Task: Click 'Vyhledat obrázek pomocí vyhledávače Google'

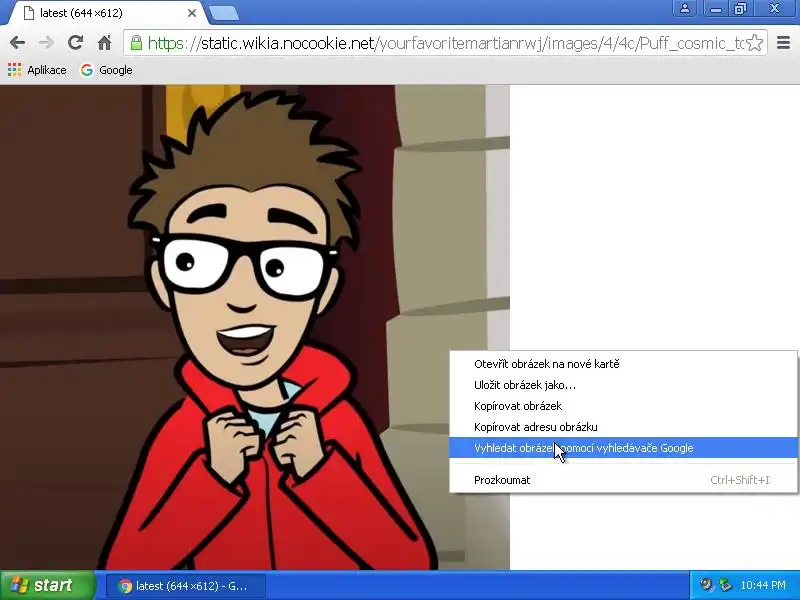Action: [623, 447]
